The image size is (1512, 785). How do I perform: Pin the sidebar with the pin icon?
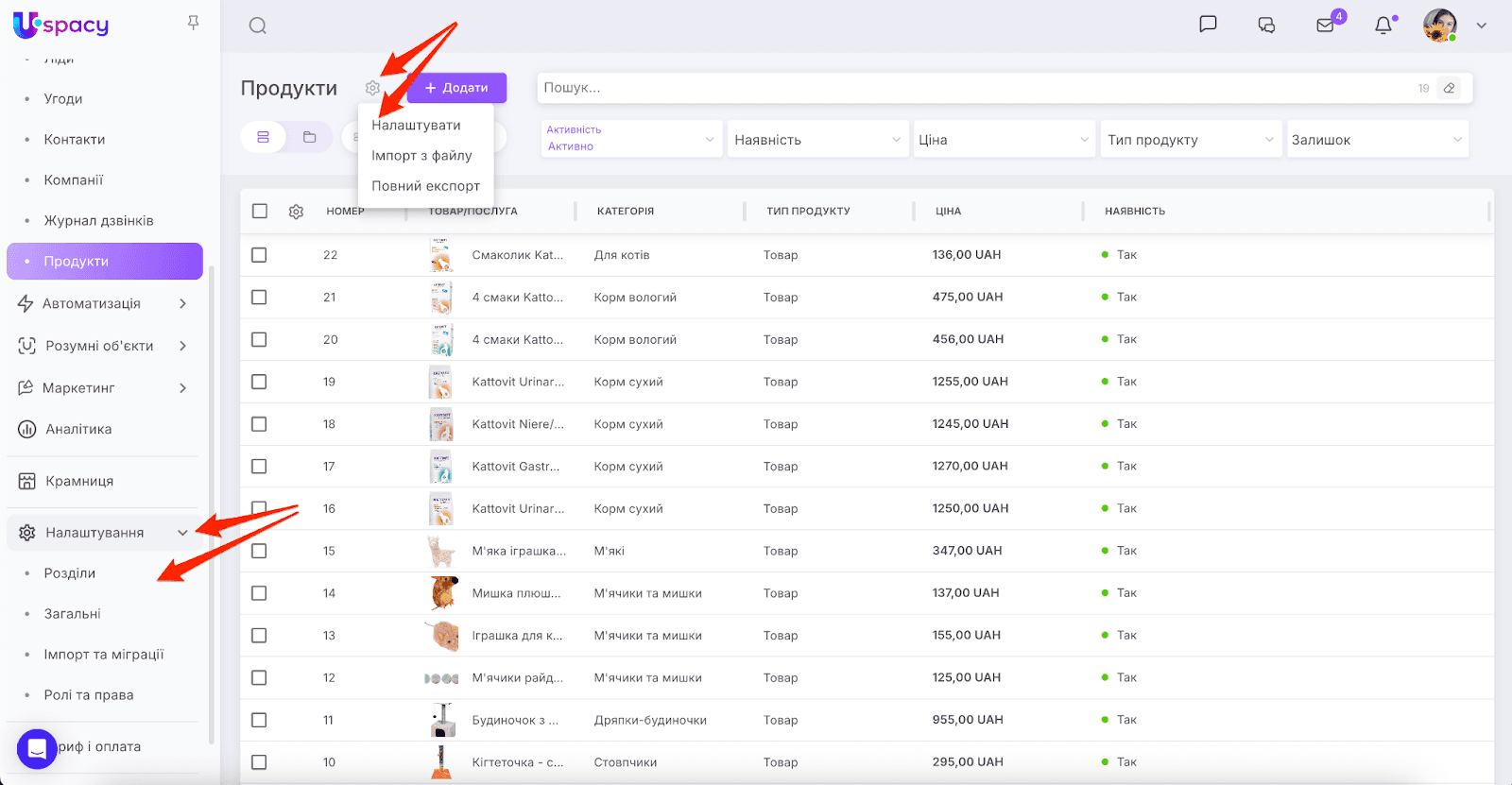click(x=193, y=23)
